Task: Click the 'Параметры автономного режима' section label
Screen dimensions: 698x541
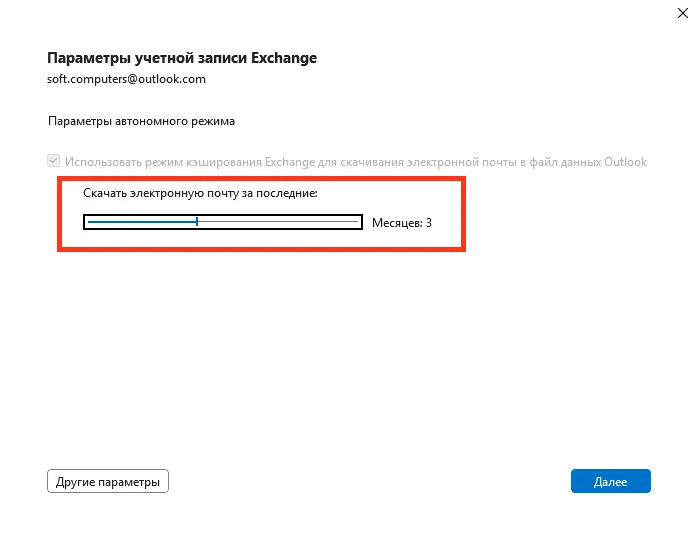Action: 141,121
